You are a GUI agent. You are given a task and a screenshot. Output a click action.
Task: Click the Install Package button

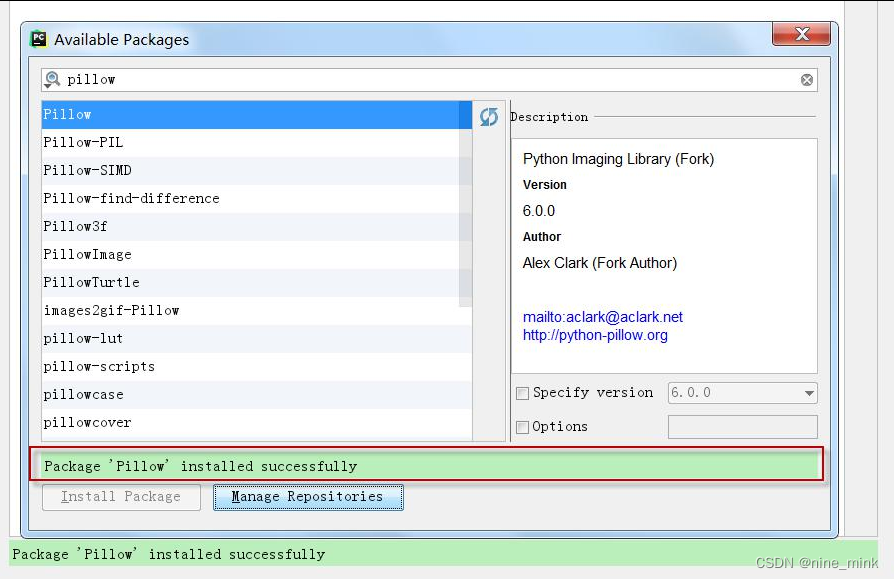point(121,497)
